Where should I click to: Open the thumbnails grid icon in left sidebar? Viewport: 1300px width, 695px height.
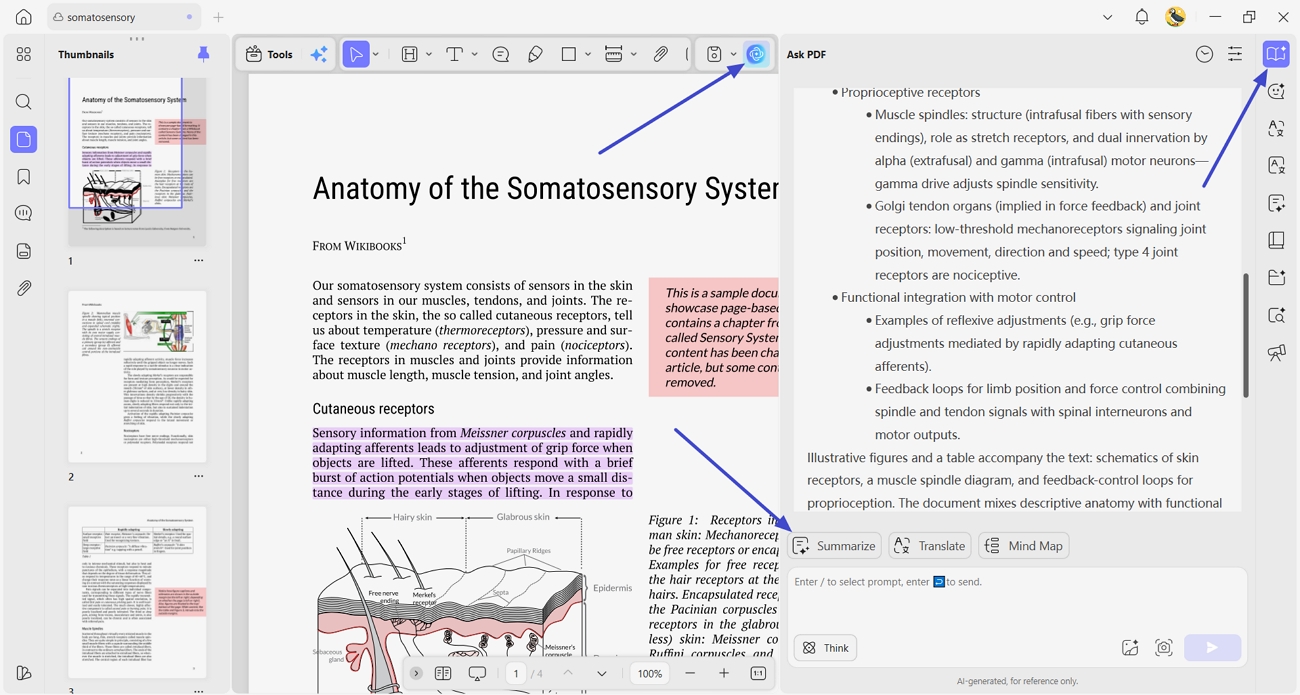23,55
